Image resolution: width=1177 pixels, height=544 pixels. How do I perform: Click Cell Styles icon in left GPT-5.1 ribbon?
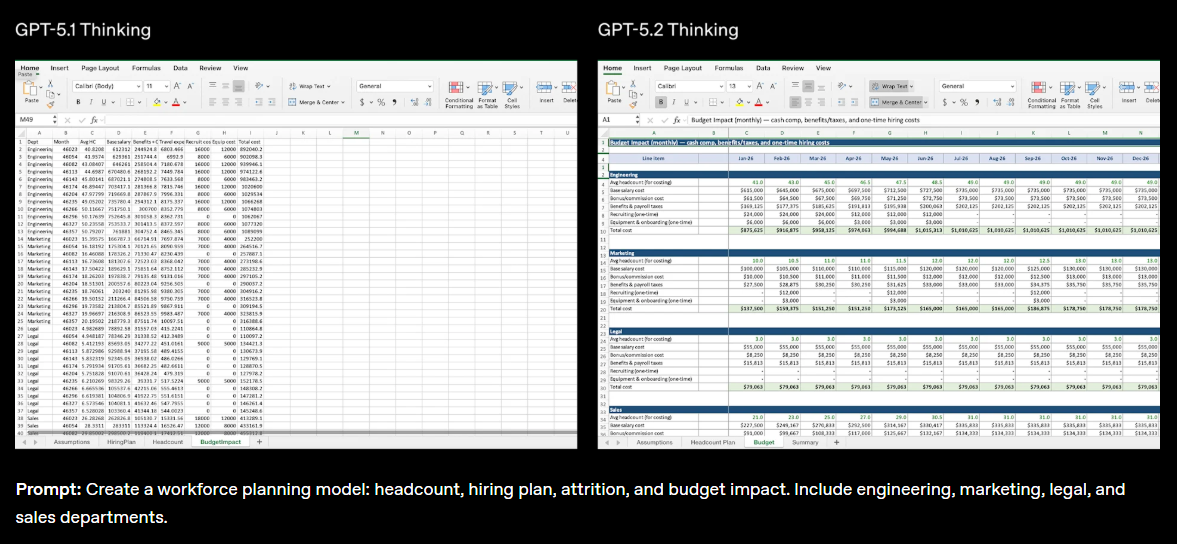coord(512,87)
